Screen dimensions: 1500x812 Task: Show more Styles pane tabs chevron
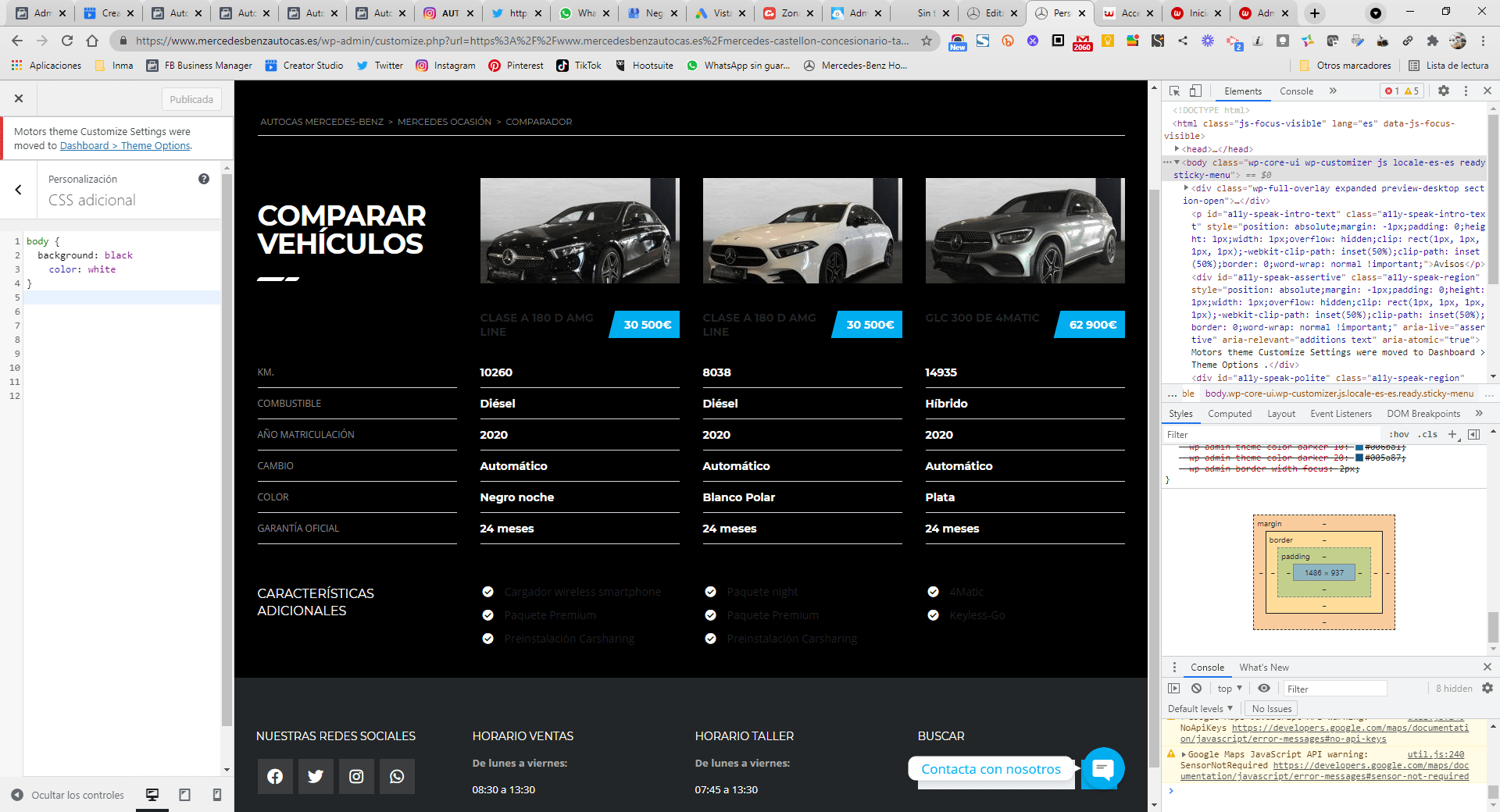1479,414
